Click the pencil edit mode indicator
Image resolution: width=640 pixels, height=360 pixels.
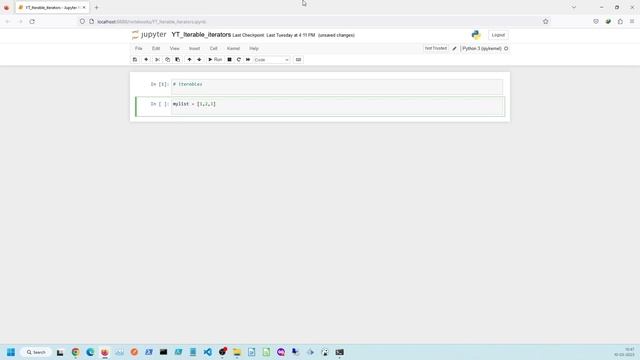454,49
